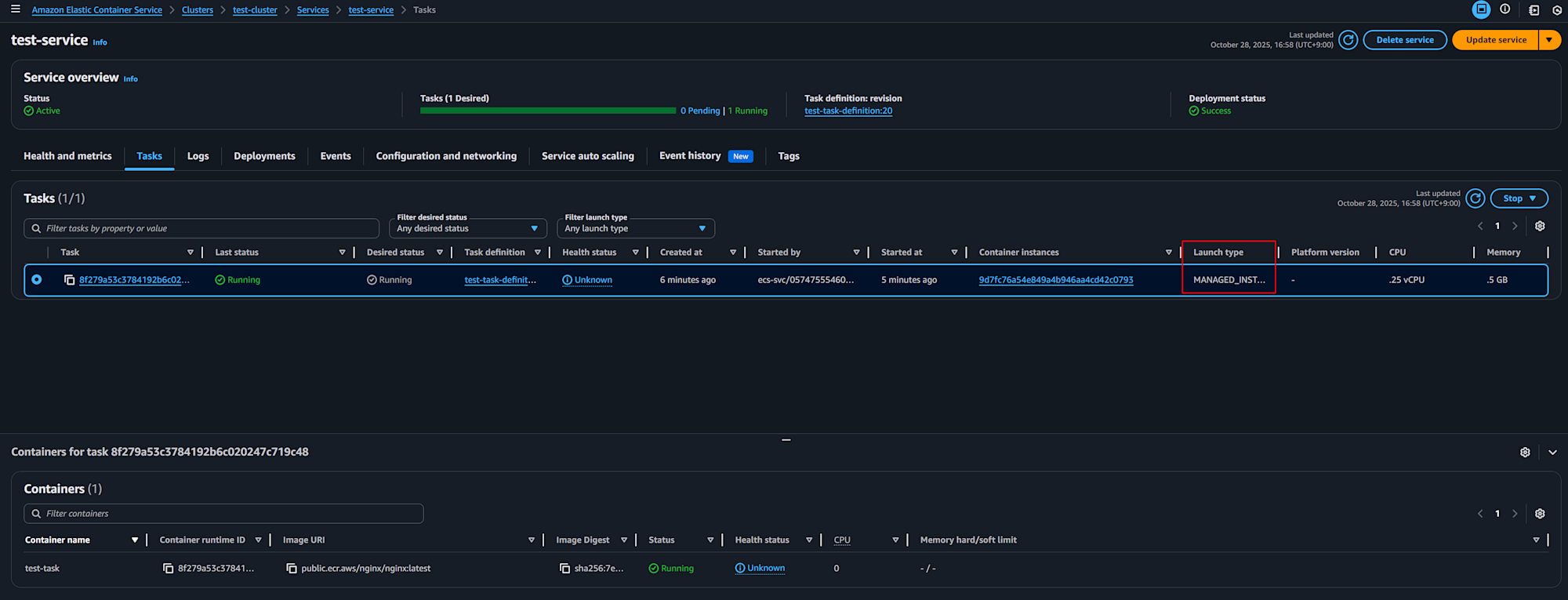
Task: Open the Tags tab
Action: 789,156
